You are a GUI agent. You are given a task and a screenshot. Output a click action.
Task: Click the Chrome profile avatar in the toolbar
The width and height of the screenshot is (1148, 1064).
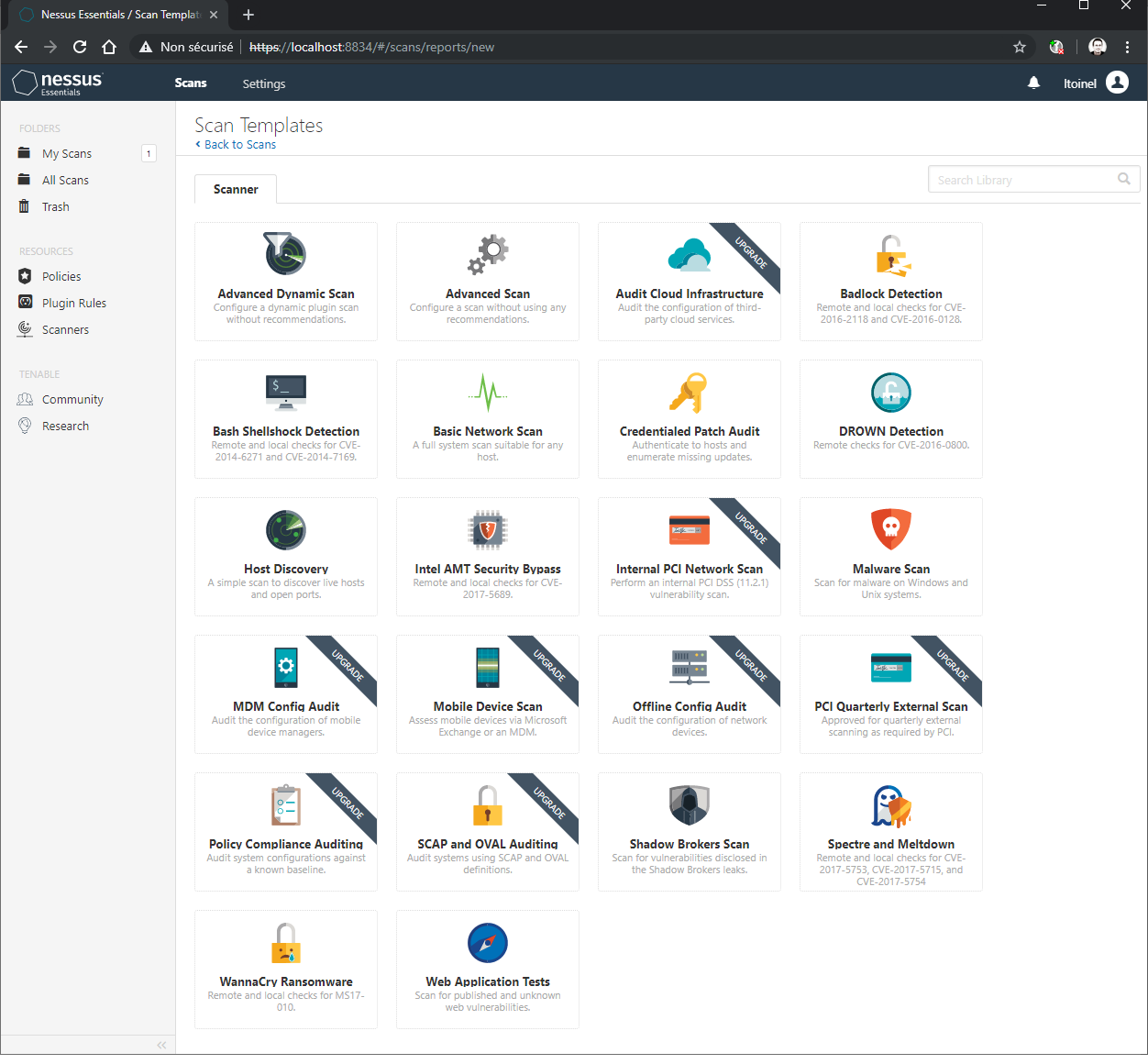click(1098, 47)
